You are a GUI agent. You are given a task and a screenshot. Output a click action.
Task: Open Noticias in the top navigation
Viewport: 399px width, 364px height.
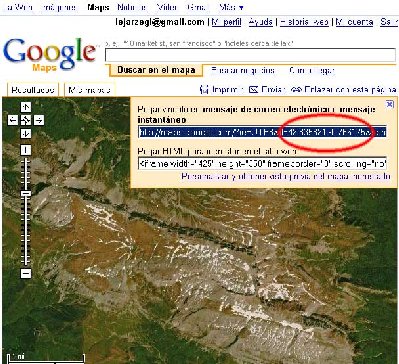[x=132, y=7]
